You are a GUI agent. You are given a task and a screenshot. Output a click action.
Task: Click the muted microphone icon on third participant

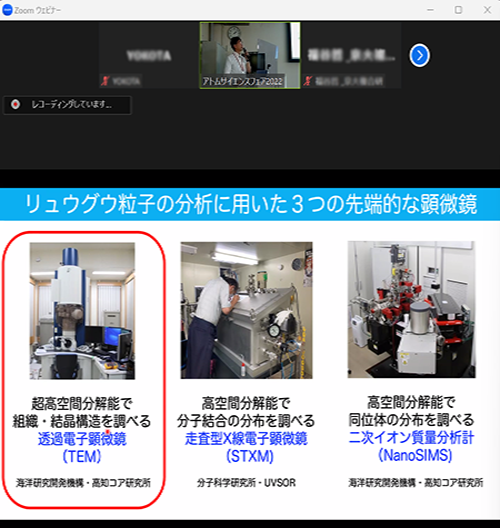[x=307, y=81]
